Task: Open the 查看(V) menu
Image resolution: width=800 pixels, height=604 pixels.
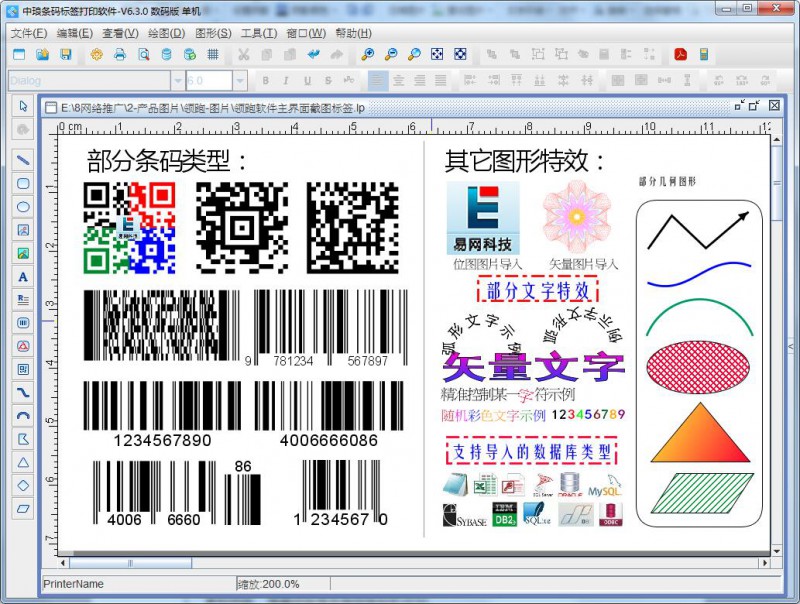Action: pos(120,33)
